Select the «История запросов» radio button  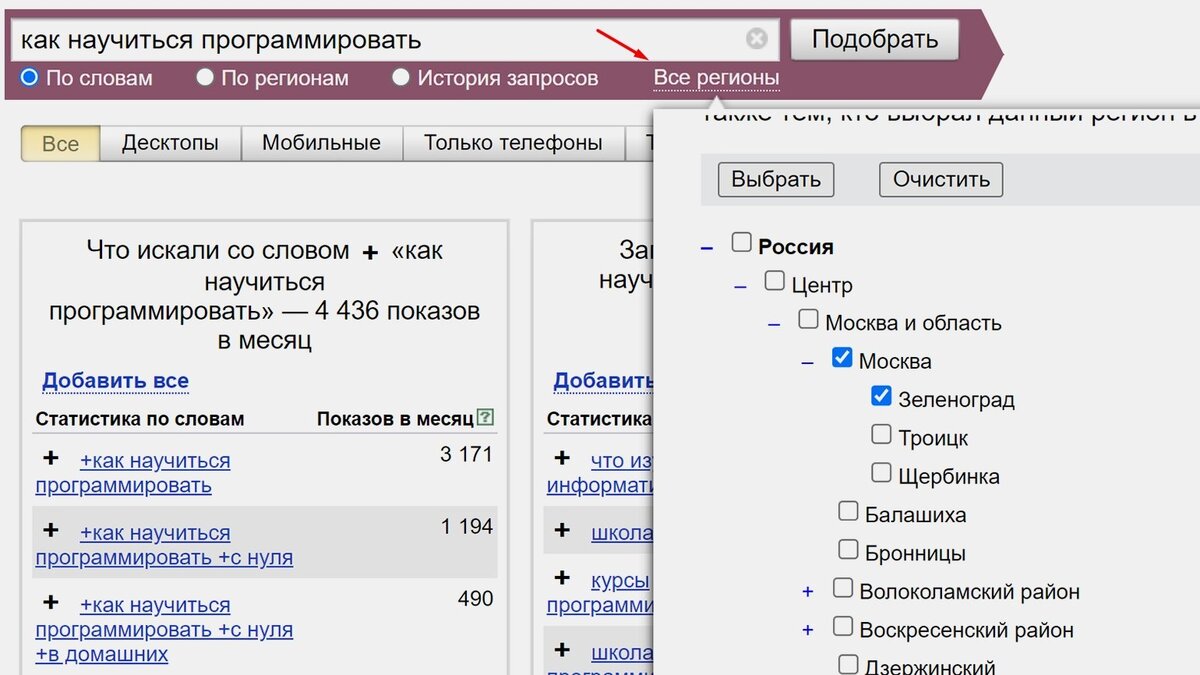tap(400, 77)
